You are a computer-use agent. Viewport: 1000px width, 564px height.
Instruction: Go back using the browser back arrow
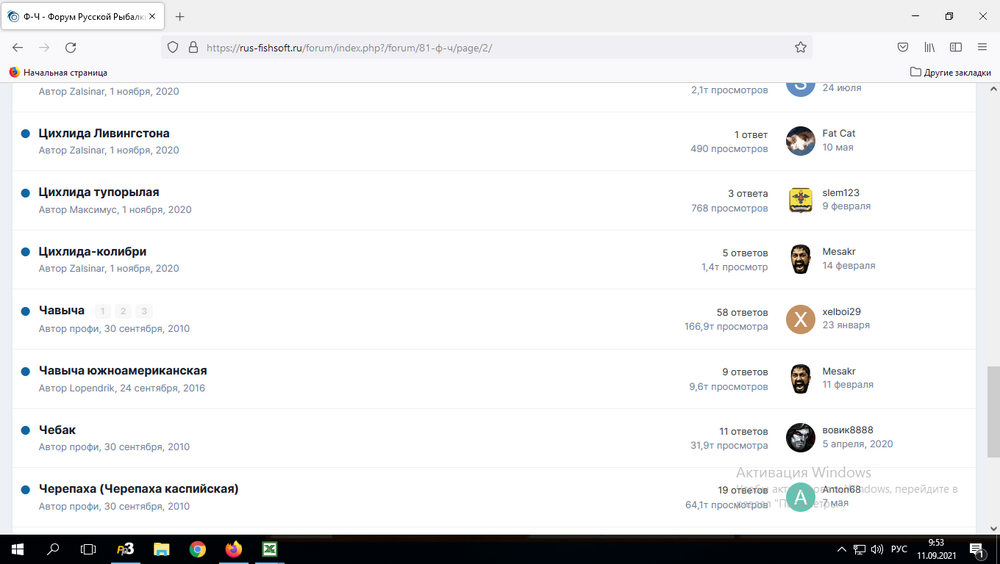click(x=18, y=47)
